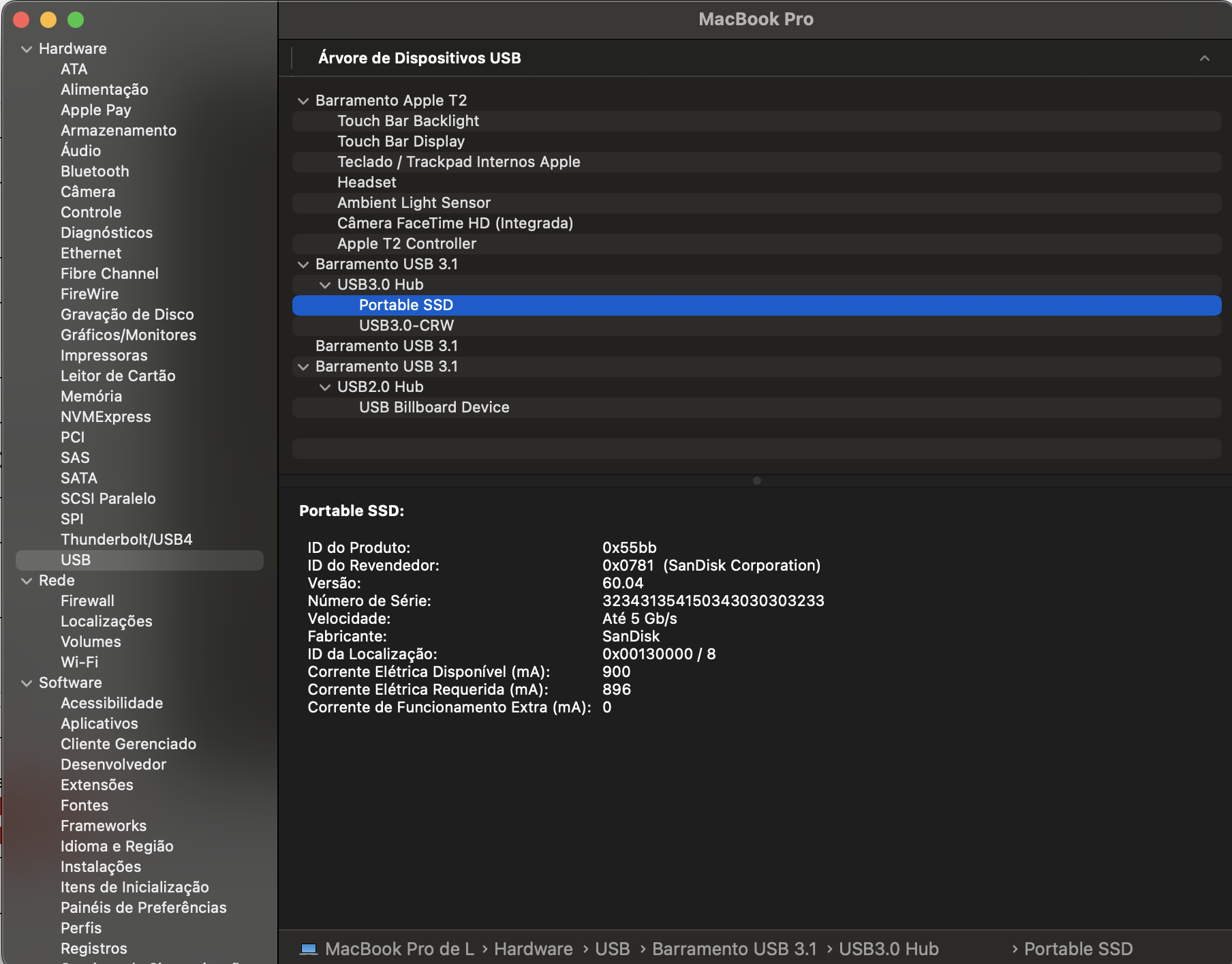Open Armazenamento in the sidebar
The height and width of the screenshot is (964, 1232).
pos(119,130)
